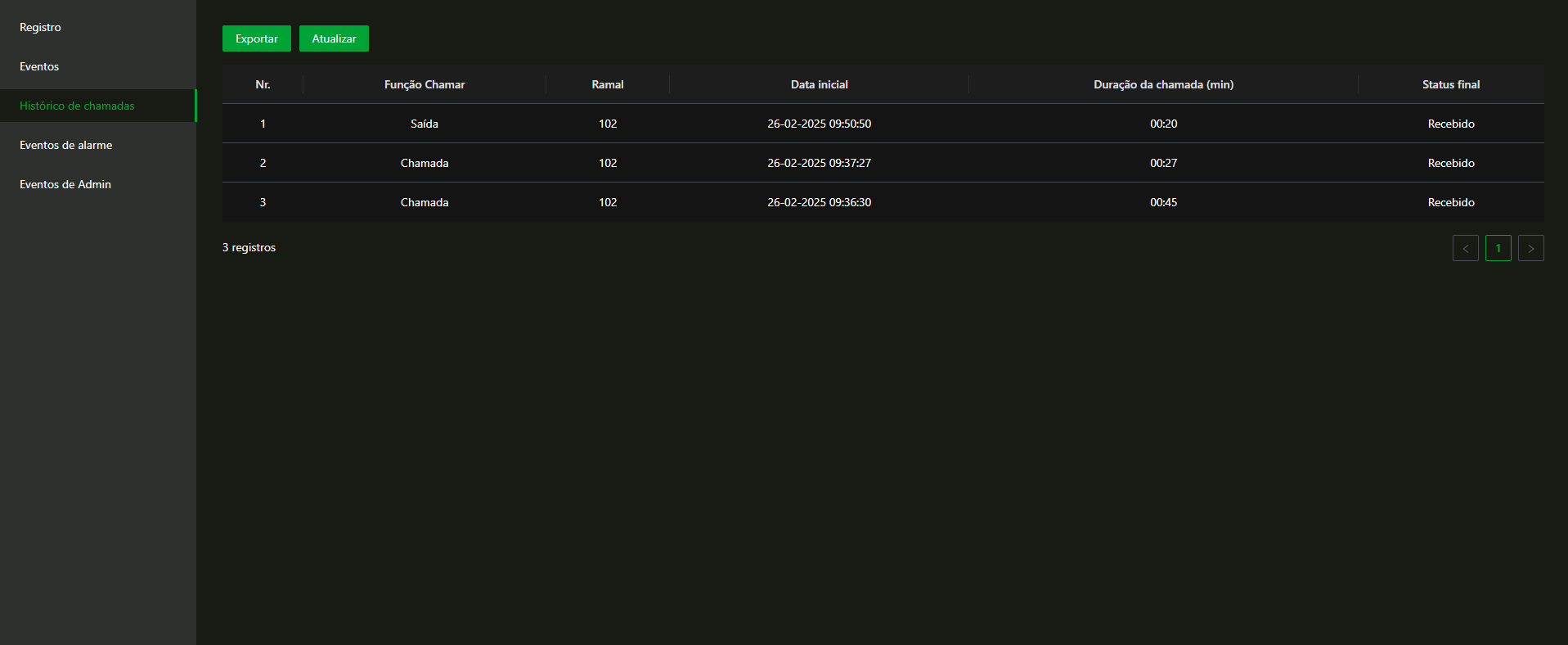
Task: Click Recebido status in 09:37:27 row
Action: (1451, 163)
